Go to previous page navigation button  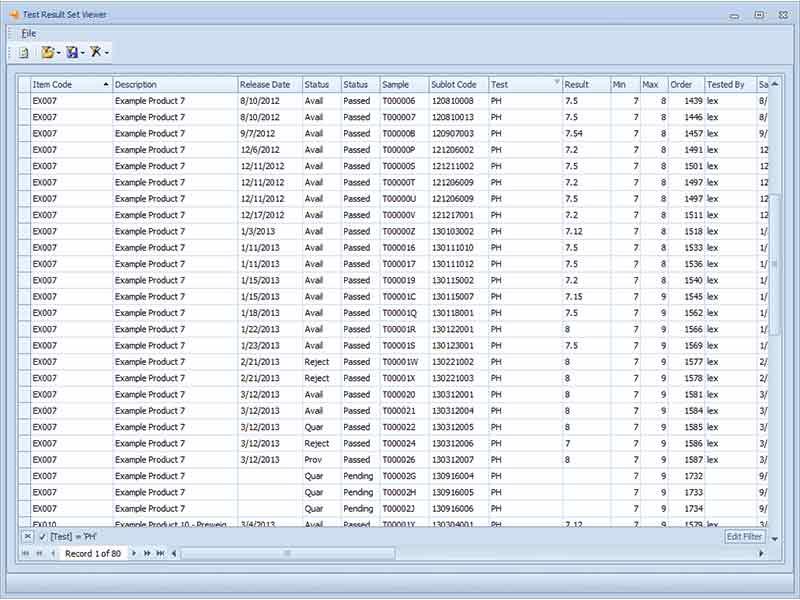click(x=39, y=554)
